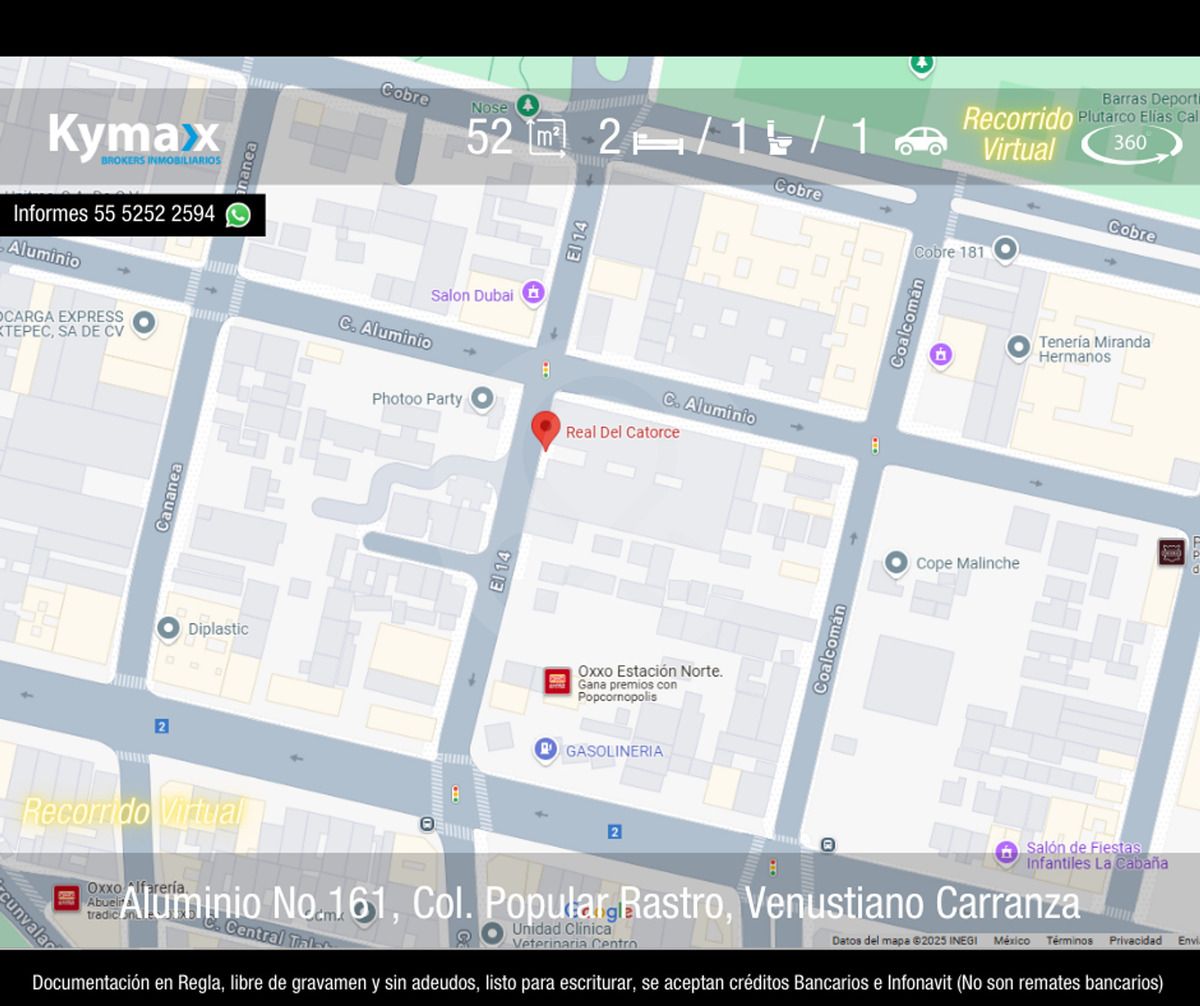The height and width of the screenshot is (1006, 1200).
Task: Click the toilet bathrooms icon
Action: coord(779,139)
